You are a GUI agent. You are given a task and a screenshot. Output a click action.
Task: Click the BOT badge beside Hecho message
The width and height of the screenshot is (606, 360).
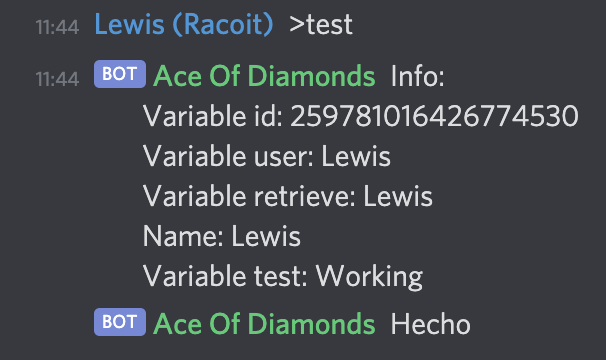click(120, 322)
